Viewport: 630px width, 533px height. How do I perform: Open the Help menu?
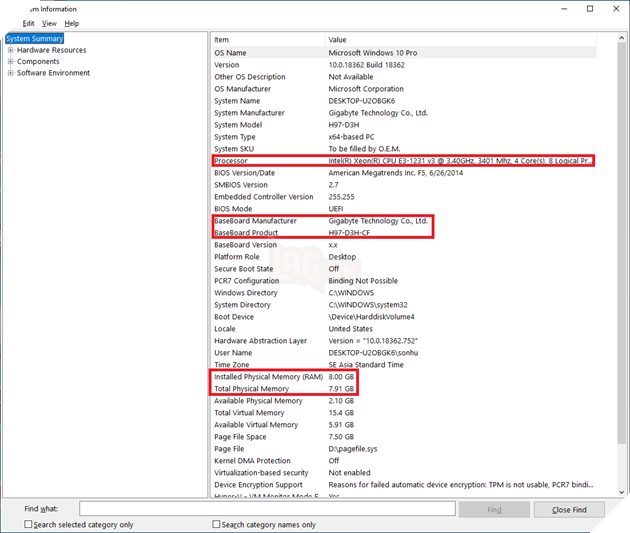[71, 23]
